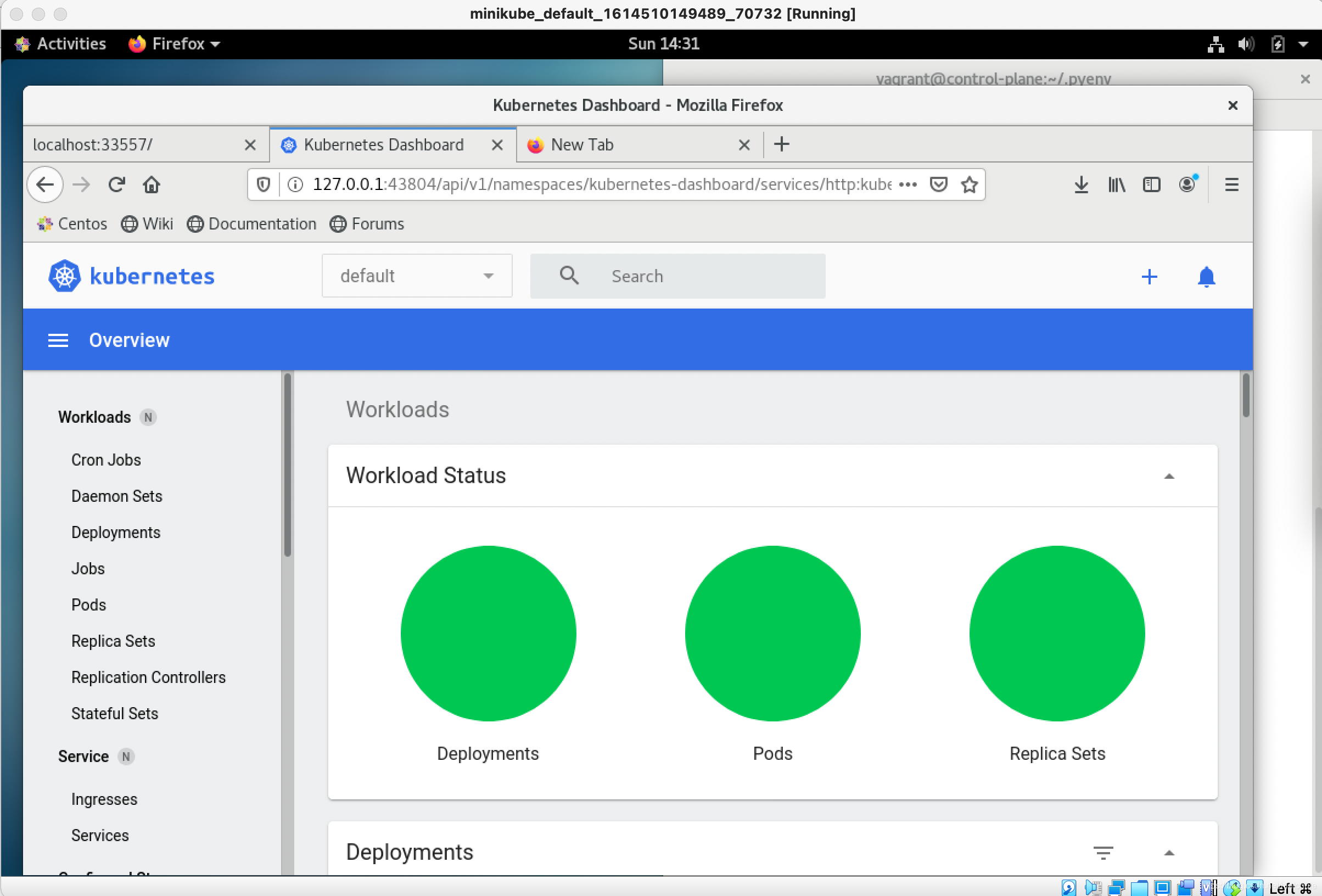Click the forward navigation arrow

(x=81, y=184)
